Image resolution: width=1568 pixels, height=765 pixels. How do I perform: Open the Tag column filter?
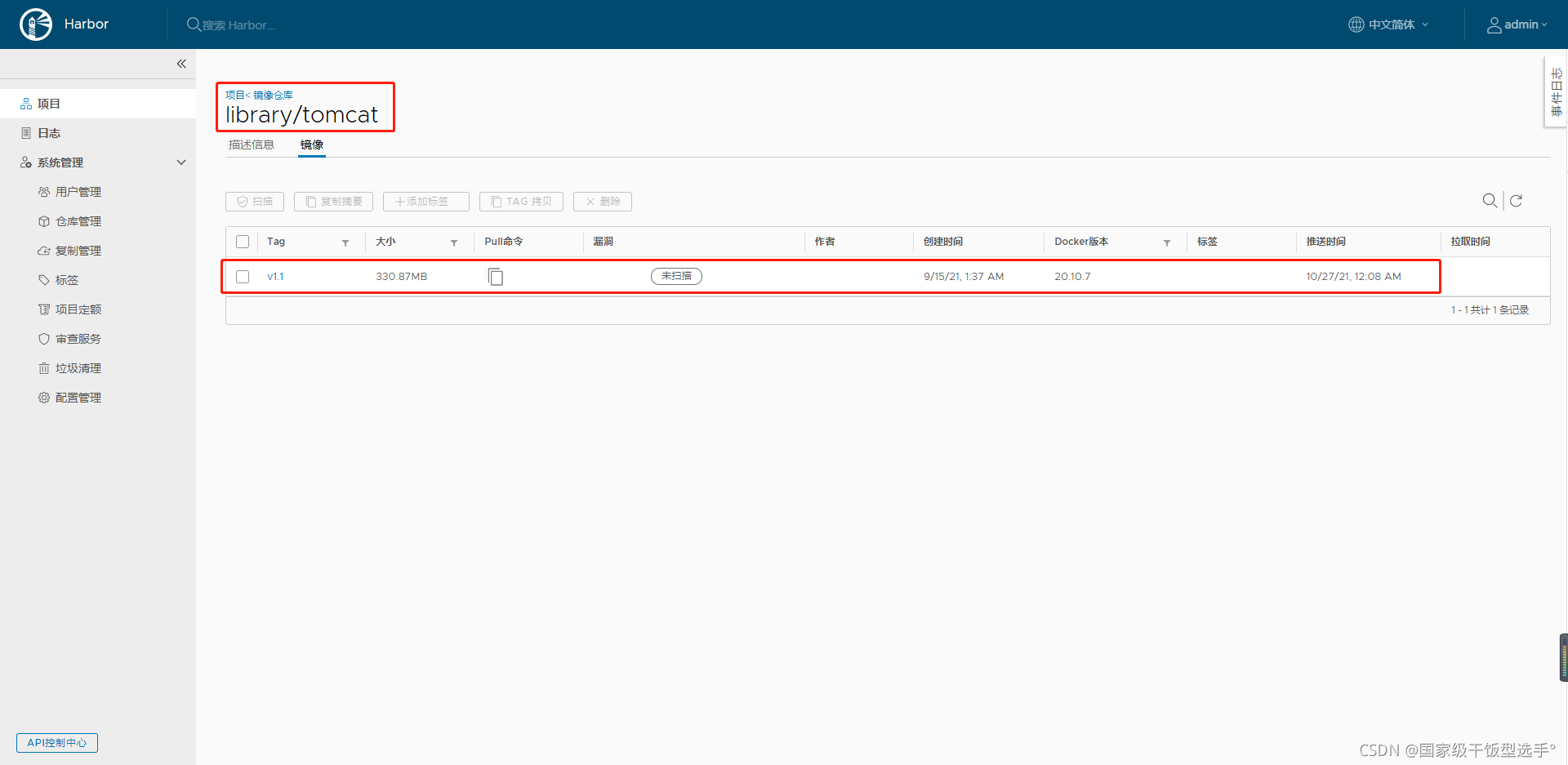coord(345,242)
